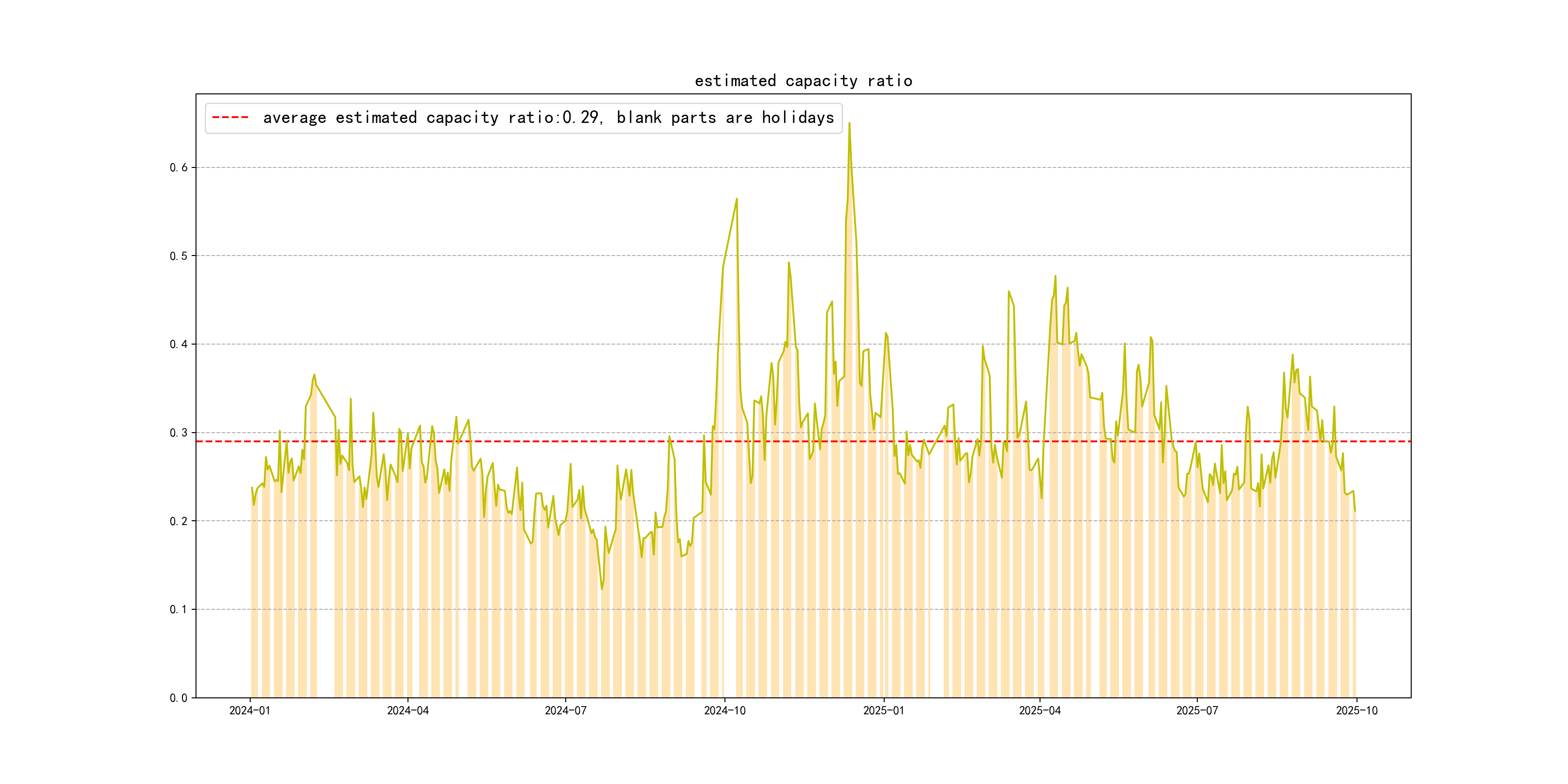Click the legend text about average ratio
Image resolution: width=1568 pixels, height=784 pixels.
tap(548, 118)
